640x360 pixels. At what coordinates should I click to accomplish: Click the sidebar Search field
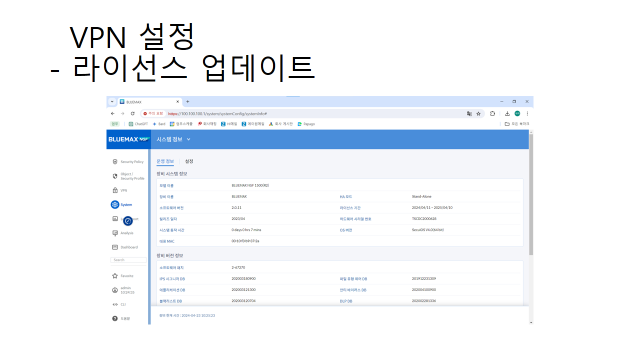tap(128, 260)
